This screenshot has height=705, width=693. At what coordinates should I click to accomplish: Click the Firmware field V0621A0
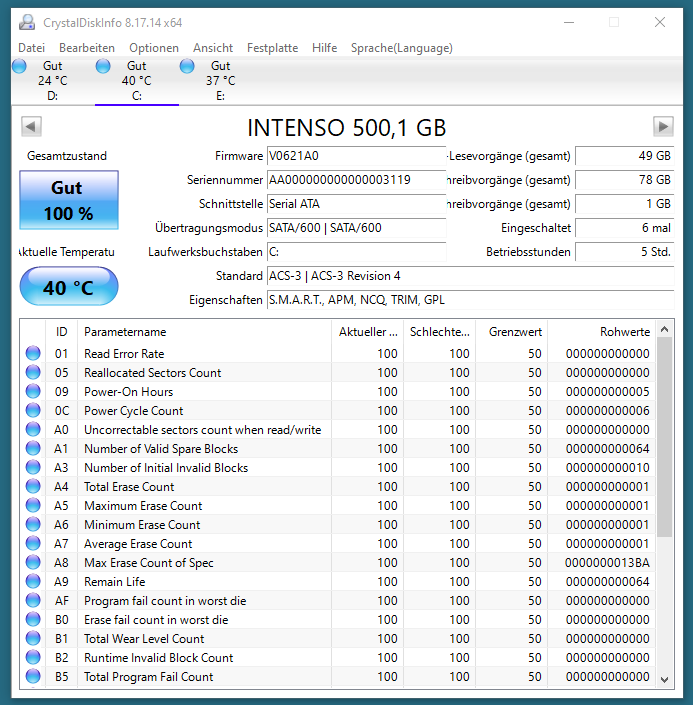point(356,156)
